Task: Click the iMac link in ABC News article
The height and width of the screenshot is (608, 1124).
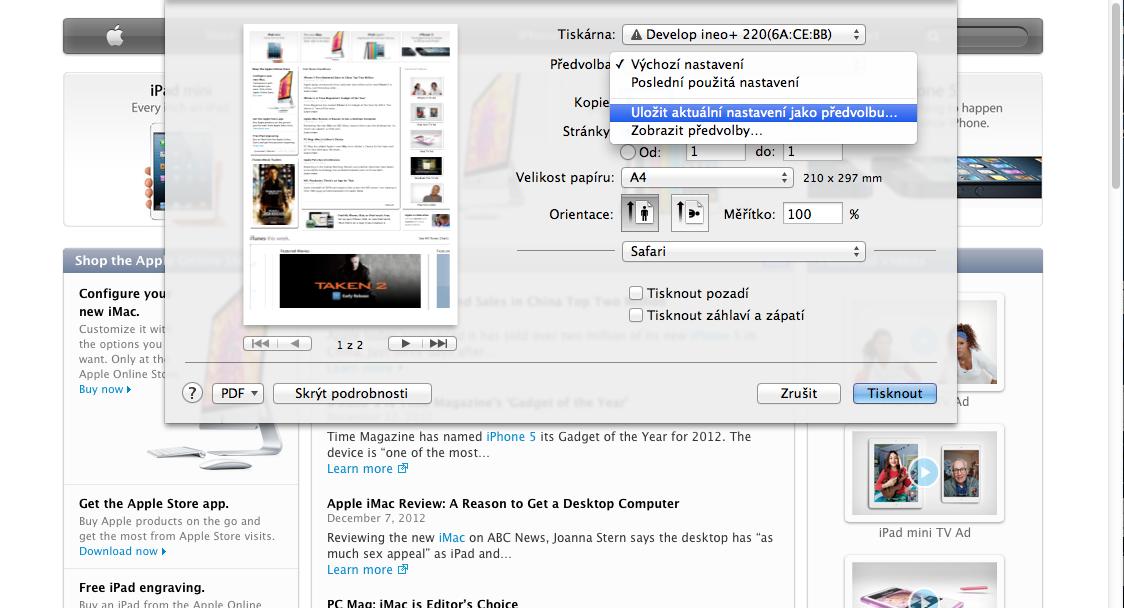Action: [452, 538]
